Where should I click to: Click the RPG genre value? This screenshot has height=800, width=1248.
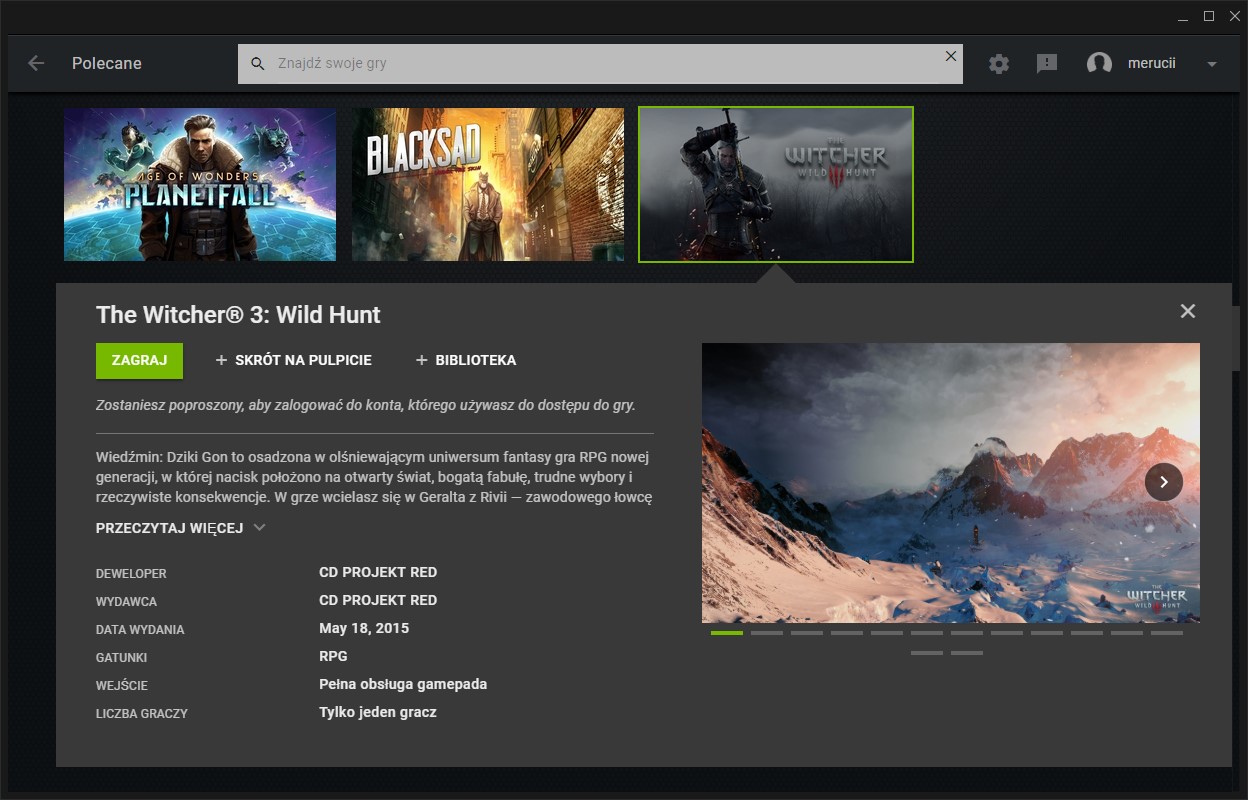333,656
